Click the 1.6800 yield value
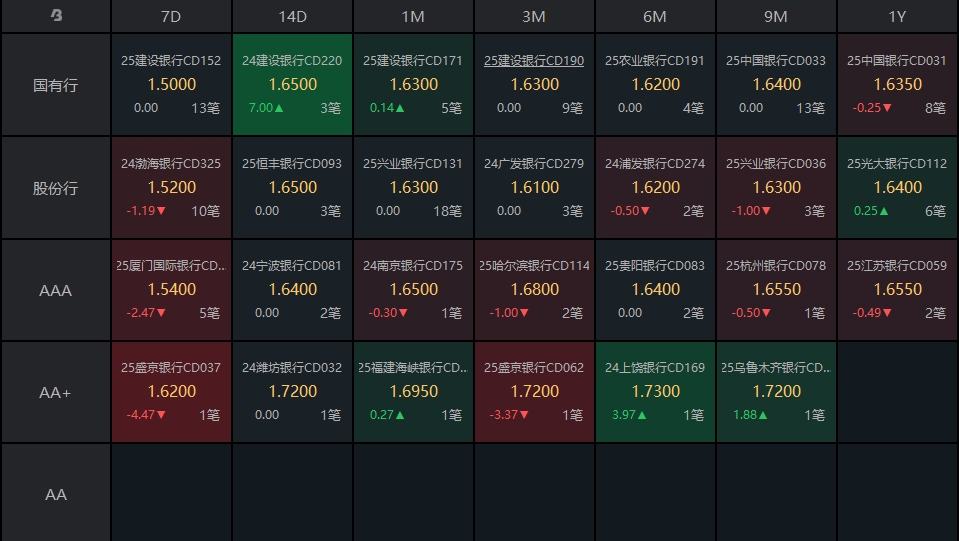The width and height of the screenshot is (959, 541). (x=535, y=289)
